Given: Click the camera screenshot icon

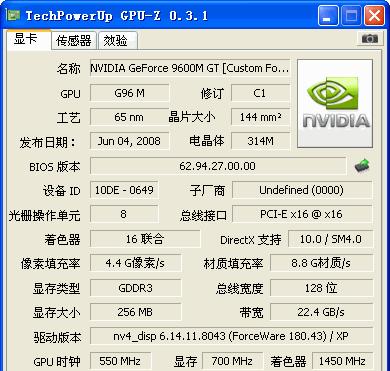Looking at the screenshot, I should click(369, 39).
